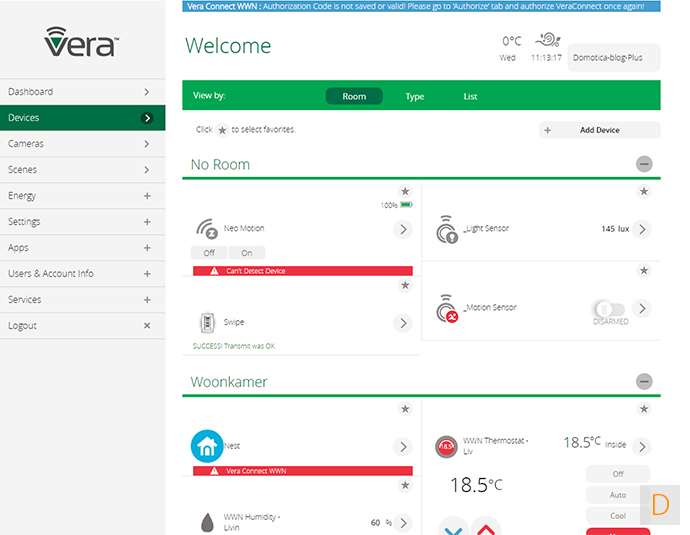
Task: Click the _Light Sensor device icon
Action: 446,231
